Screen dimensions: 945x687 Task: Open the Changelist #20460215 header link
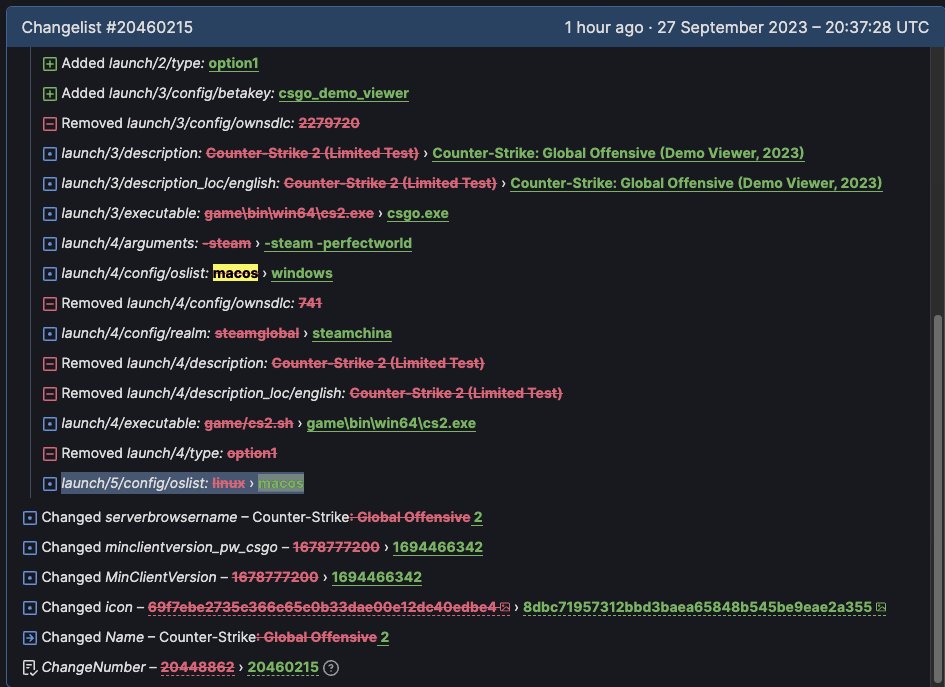(107, 27)
